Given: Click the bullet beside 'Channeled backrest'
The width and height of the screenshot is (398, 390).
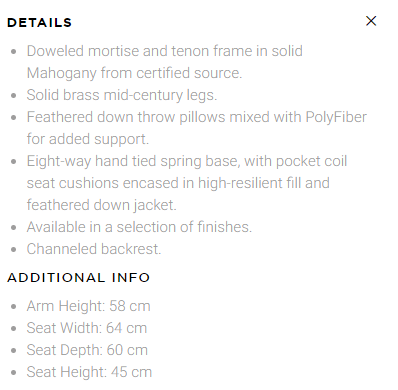Looking at the screenshot, I should pyautogui.click(x=14, y=250).
